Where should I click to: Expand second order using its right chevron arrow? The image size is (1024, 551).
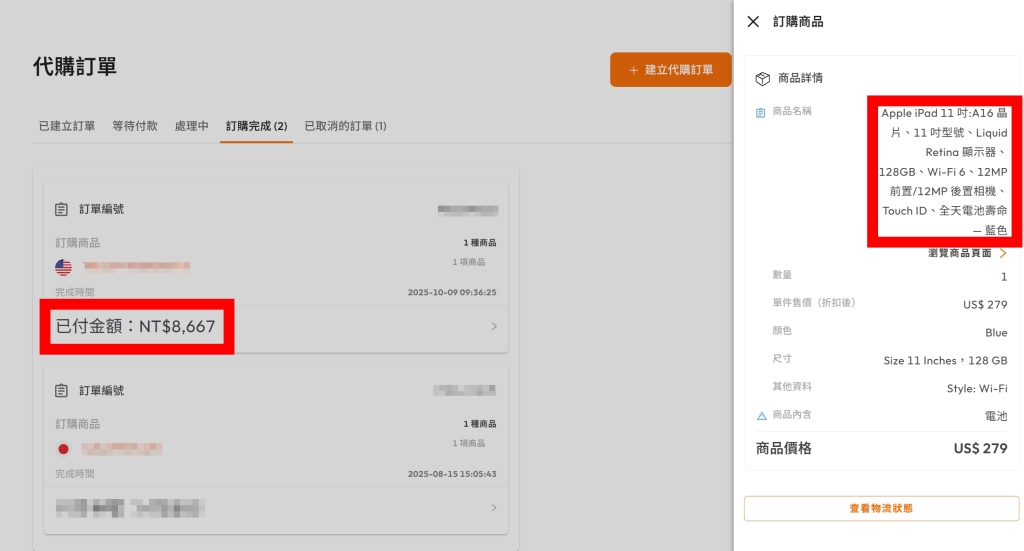(x=494, y=508)
